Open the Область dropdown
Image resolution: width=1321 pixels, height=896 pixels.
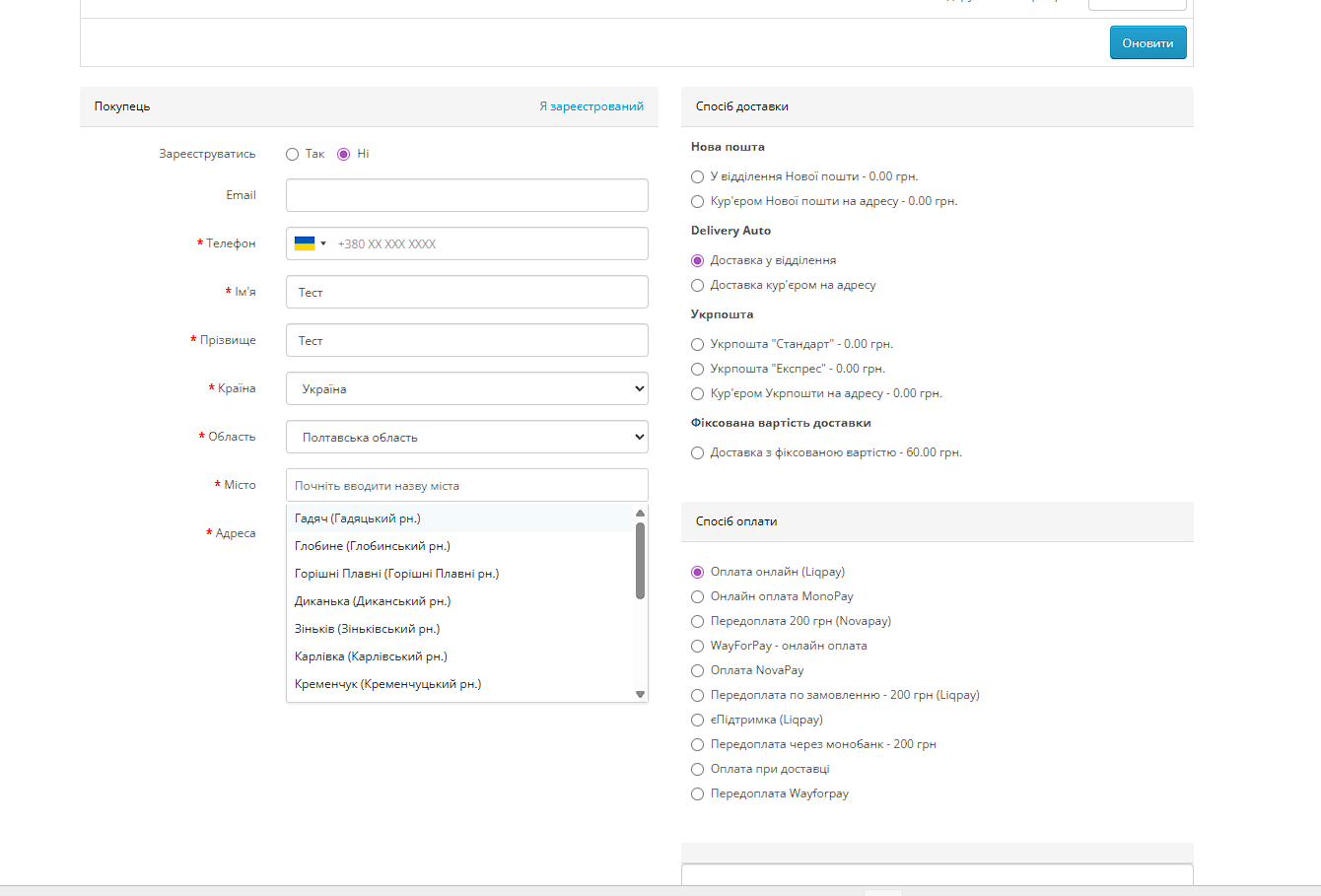click(x=467, y=437)
